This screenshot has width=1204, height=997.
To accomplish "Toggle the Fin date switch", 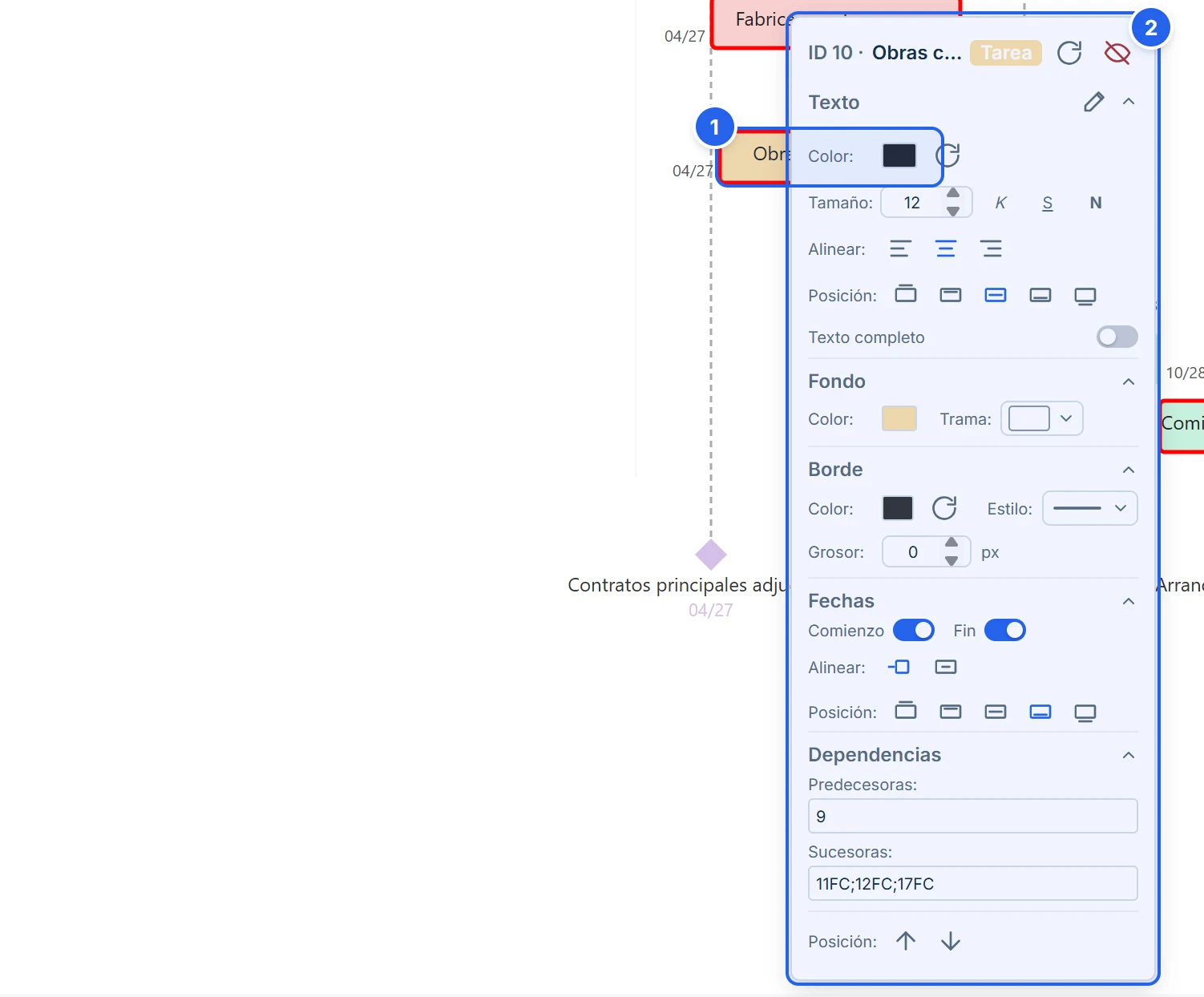I will tap(1005, 630).
